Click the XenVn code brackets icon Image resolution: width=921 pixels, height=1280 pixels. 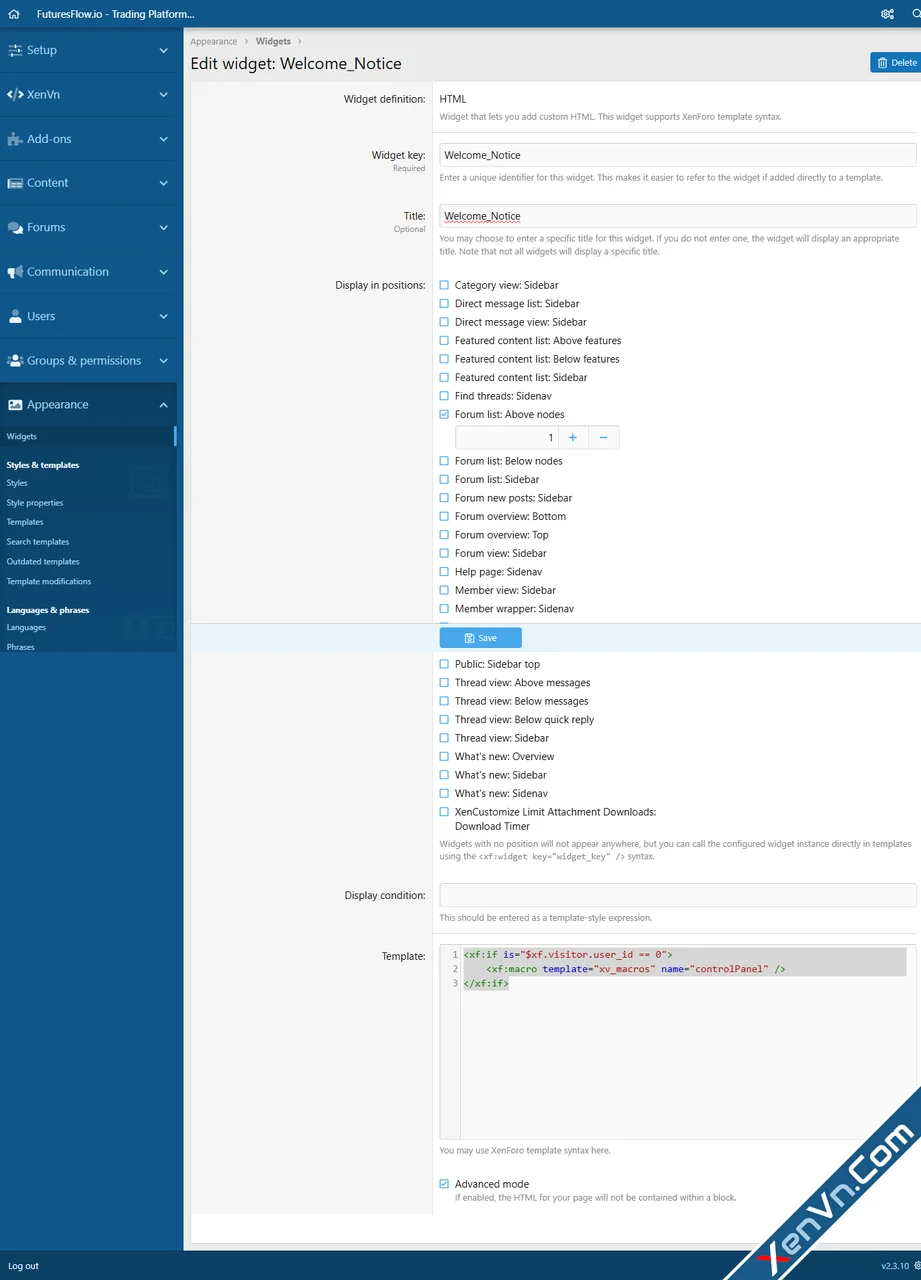[x=15, y=94]
